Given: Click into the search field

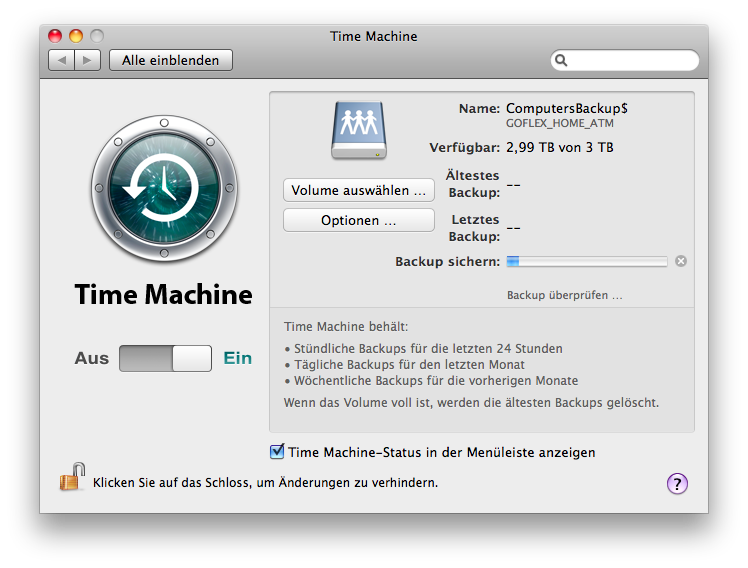Looking at the screenshot, I should 625,61.
